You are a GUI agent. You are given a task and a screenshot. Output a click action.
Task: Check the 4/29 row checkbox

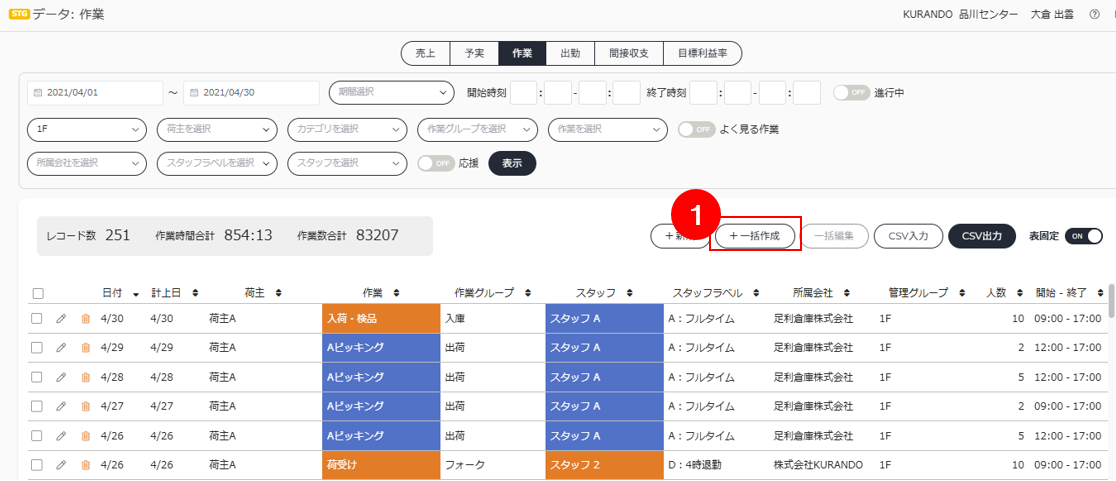(x=36, y=347)
